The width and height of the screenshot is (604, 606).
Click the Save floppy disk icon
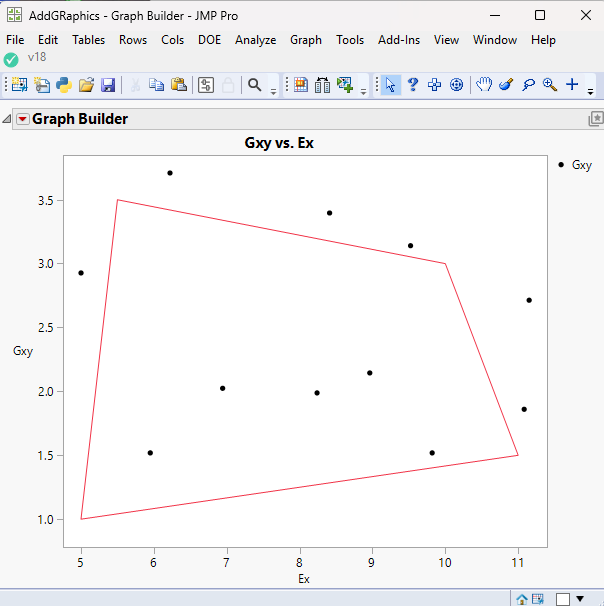[x=108, y=85]
